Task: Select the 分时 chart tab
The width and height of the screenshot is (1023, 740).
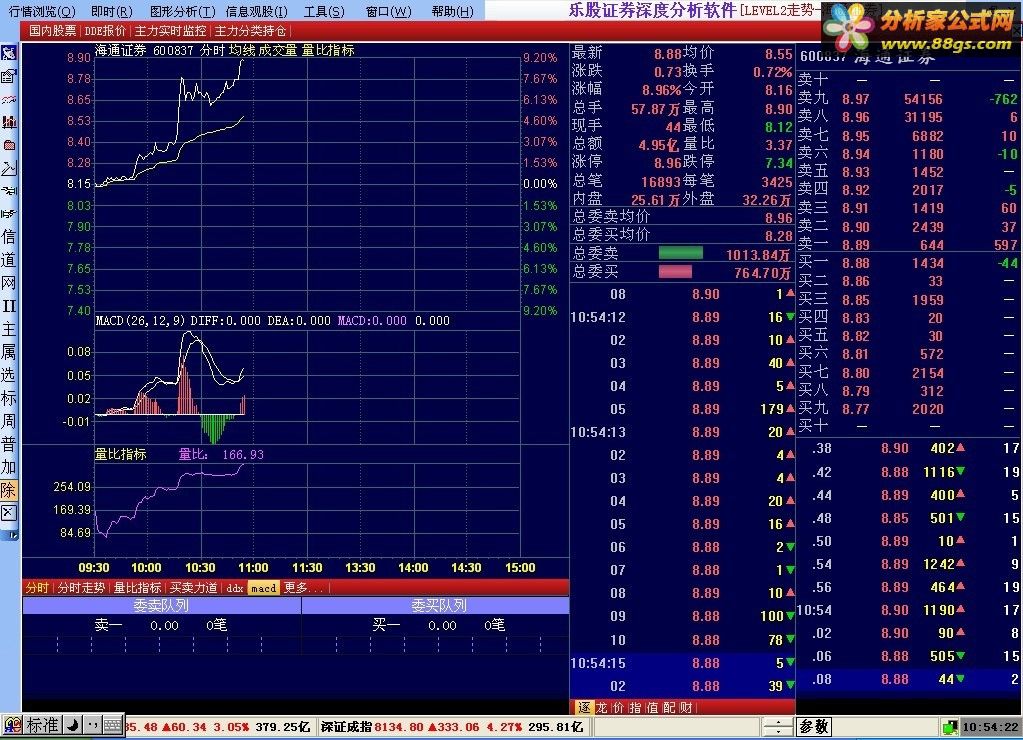Action: (x=37, y=587)
